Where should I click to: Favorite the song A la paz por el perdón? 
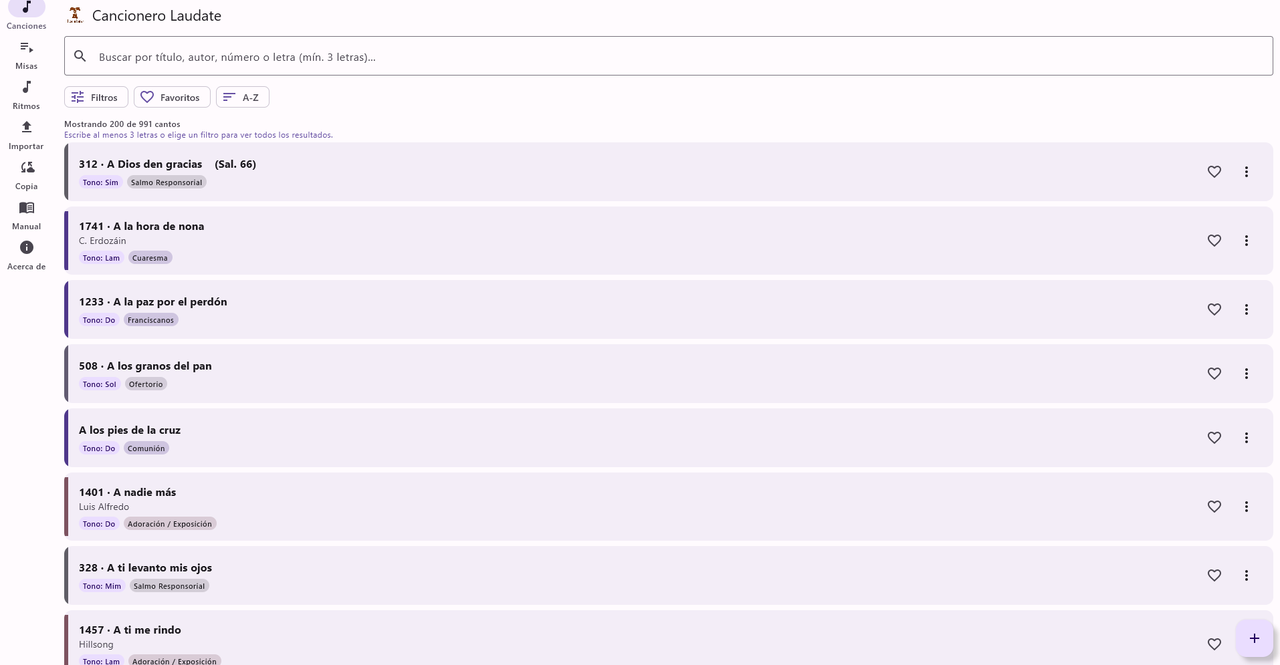[x=1214, y=310]
